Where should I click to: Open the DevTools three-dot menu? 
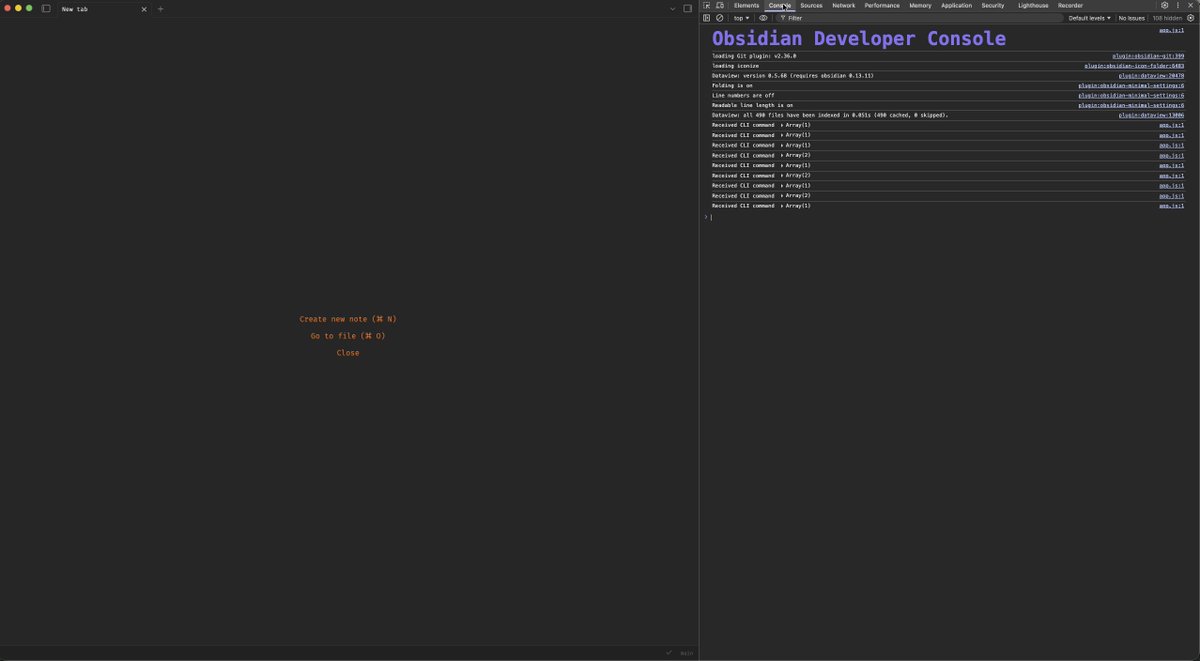1178,5
